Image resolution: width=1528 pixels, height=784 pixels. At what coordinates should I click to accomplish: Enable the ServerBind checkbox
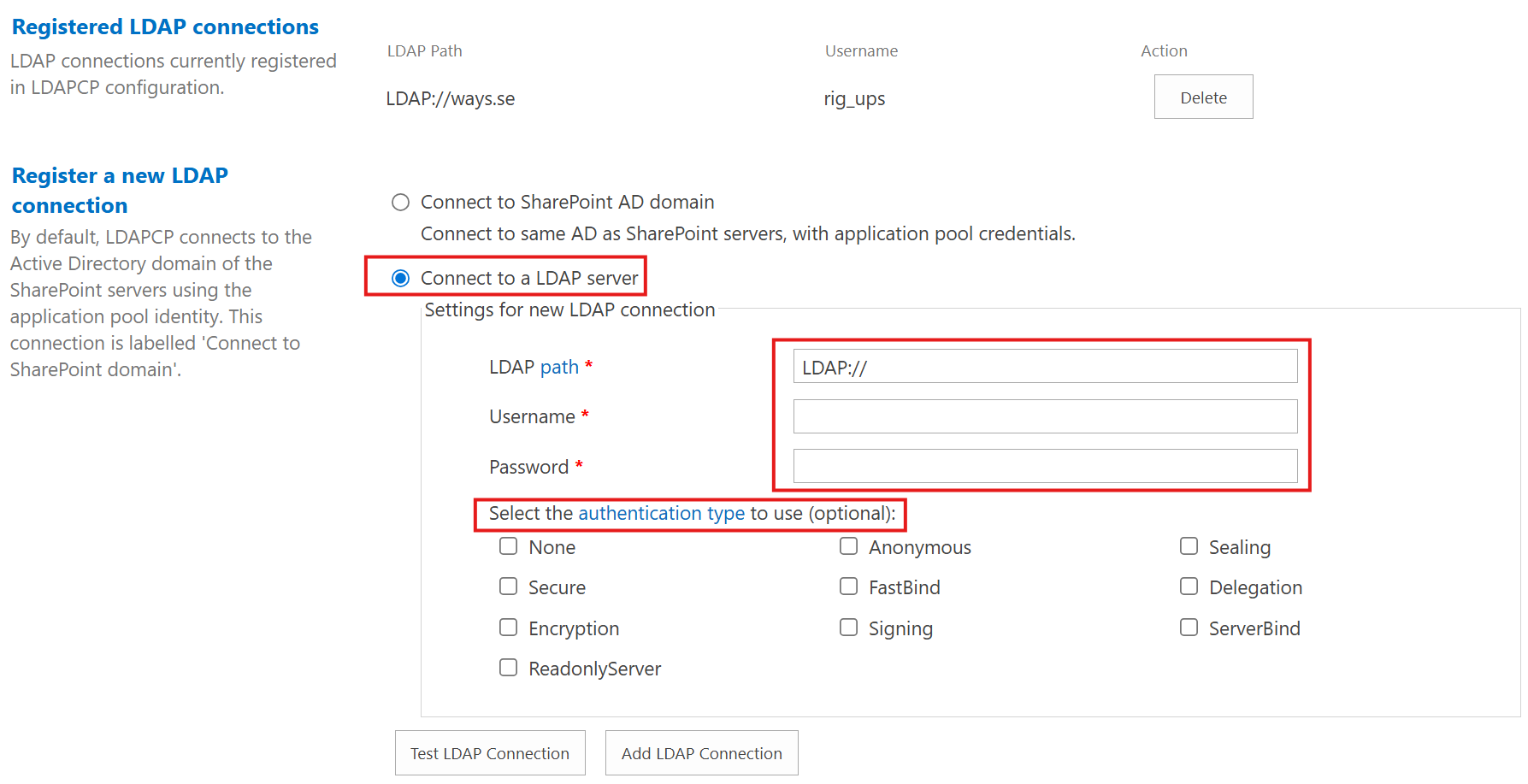point(1189,628)
